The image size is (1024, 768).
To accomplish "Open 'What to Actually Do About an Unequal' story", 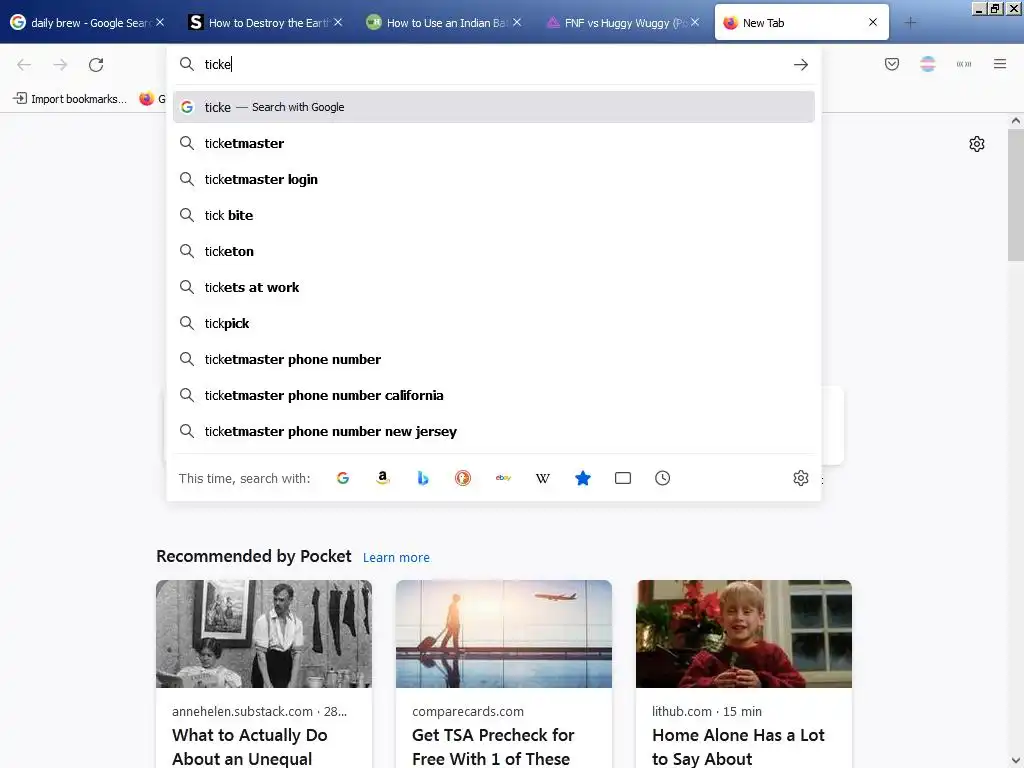I will (250, 746).
